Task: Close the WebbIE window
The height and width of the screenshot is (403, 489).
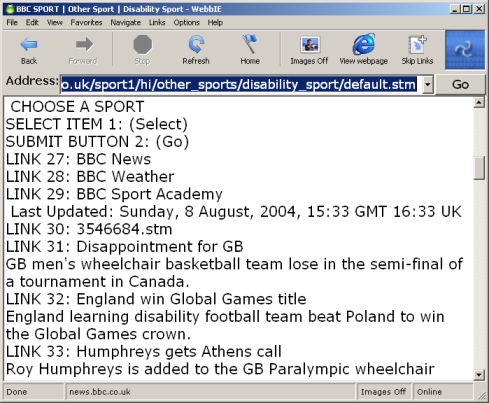Action: click(x=479, y=9)
